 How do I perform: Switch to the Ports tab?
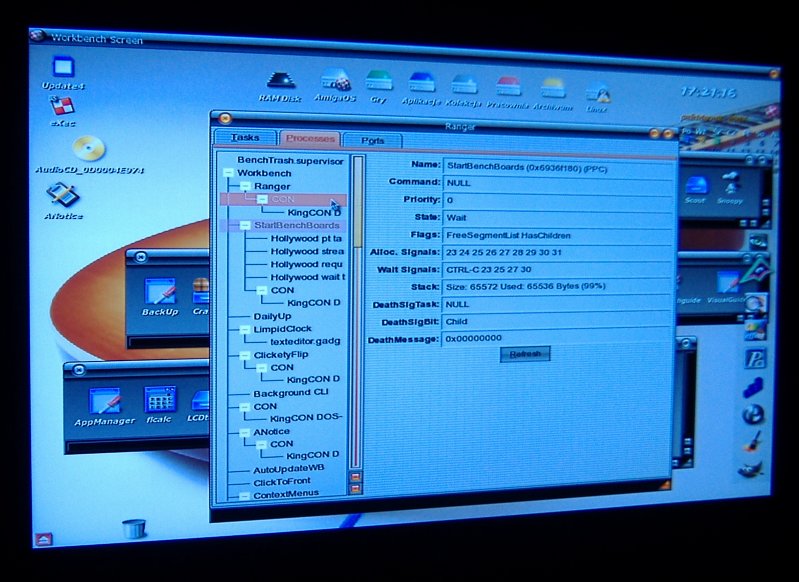coord(372,140)
